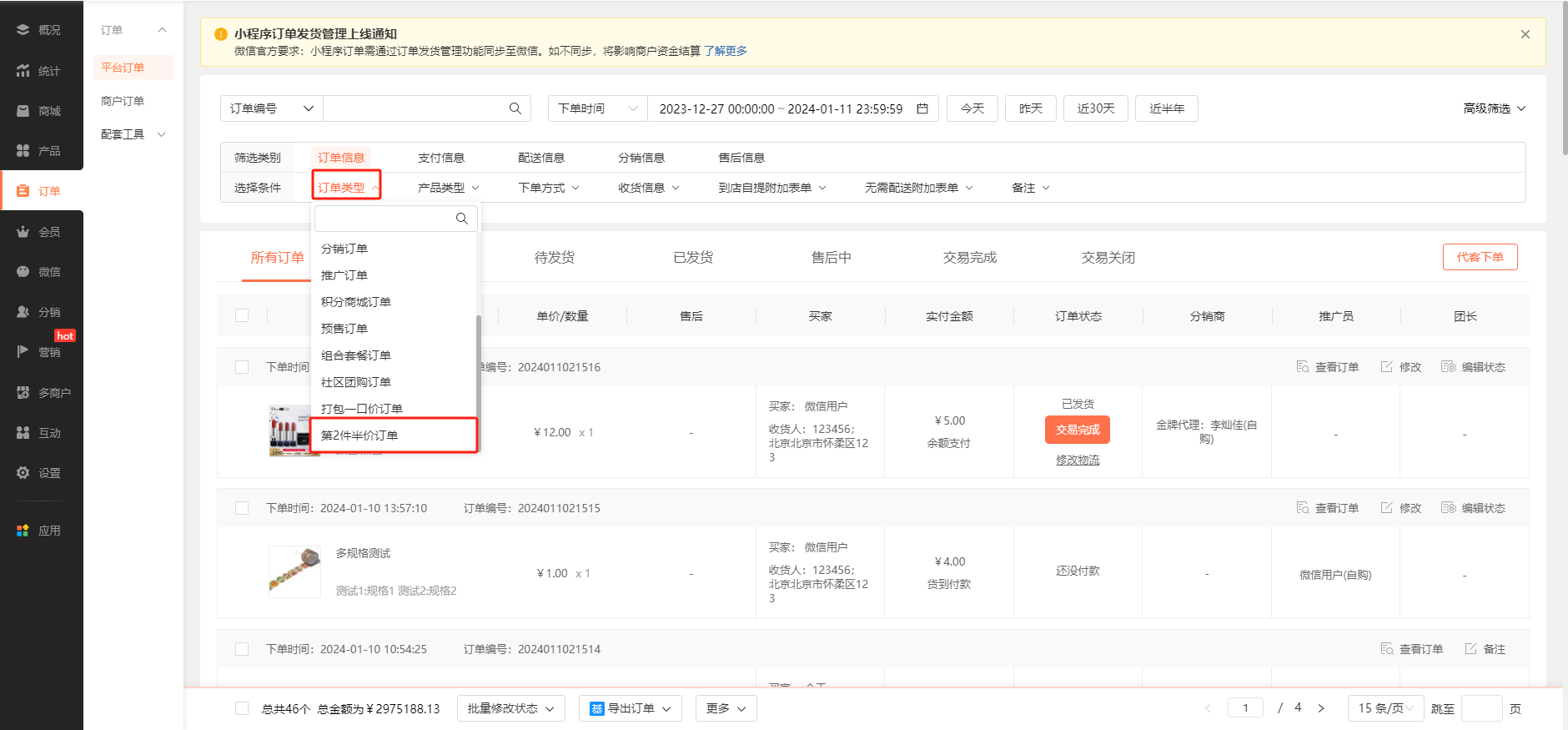This screenshot has width=1568, height=730.
Task: Click the 统计 statistics sidebar icon
Action: [x=23, y=71]
